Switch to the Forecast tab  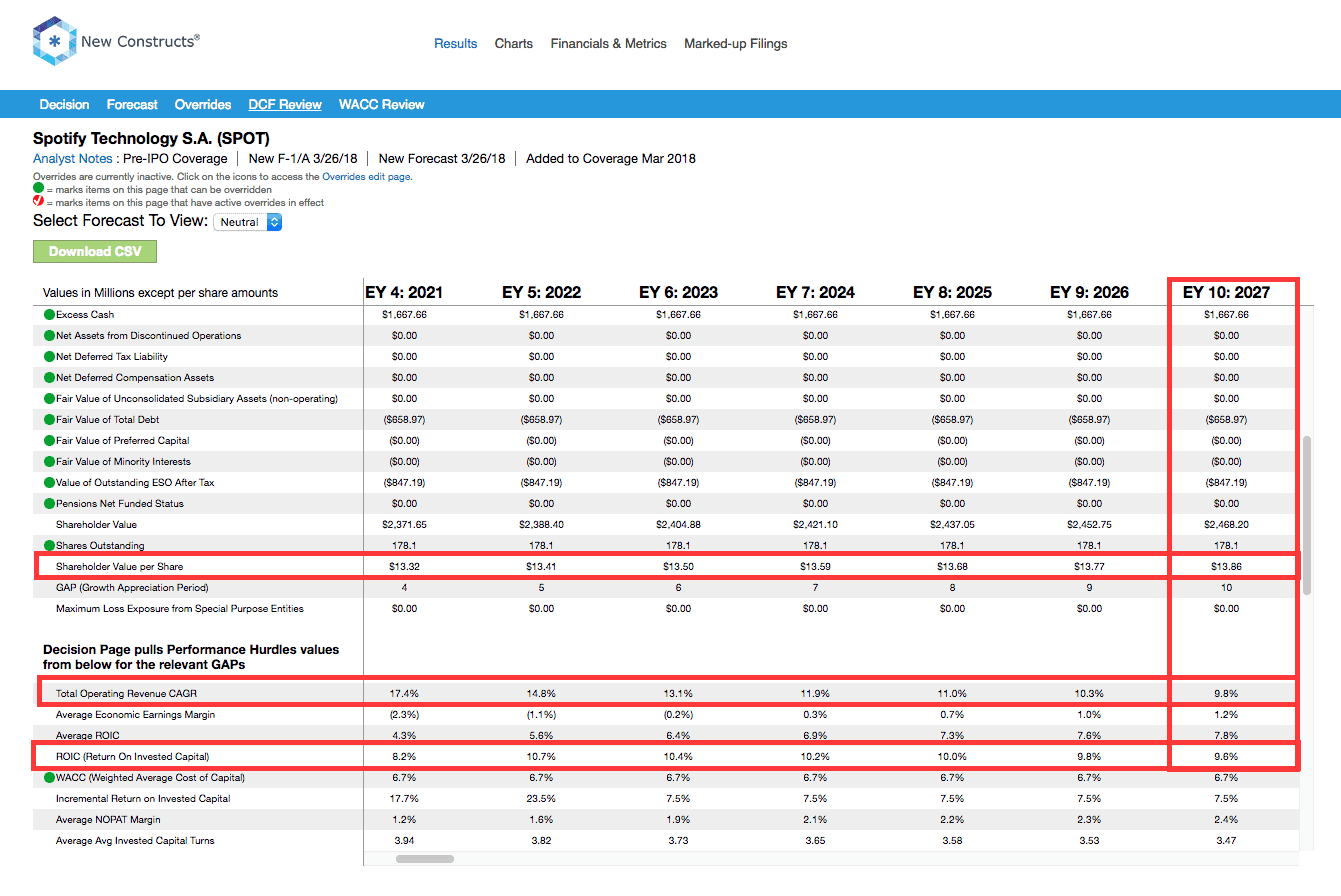pos(132,104)
